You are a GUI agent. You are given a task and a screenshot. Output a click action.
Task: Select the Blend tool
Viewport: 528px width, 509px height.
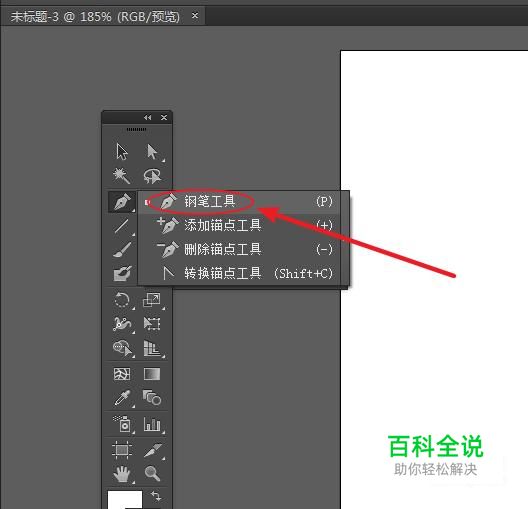click(x=152, y=398)
